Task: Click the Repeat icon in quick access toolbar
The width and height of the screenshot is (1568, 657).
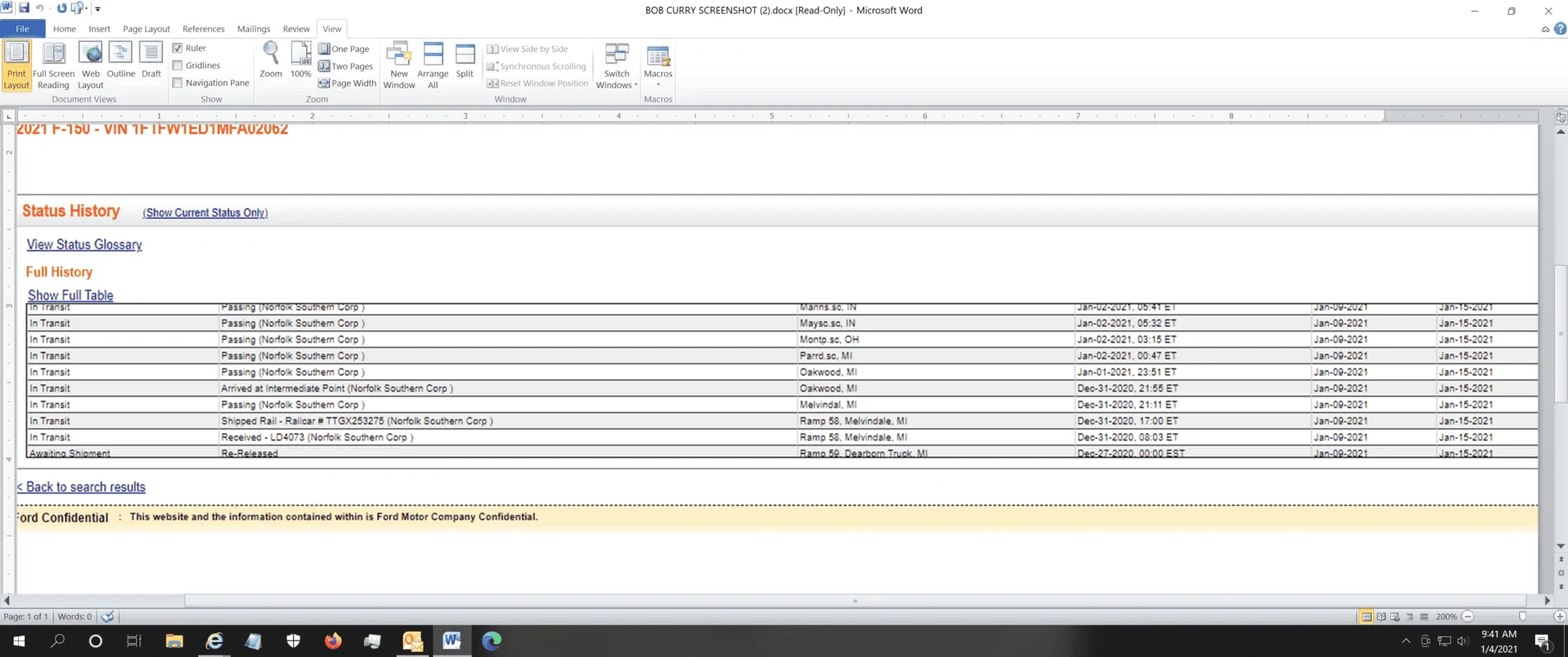Action: click(x=62, y=8)
